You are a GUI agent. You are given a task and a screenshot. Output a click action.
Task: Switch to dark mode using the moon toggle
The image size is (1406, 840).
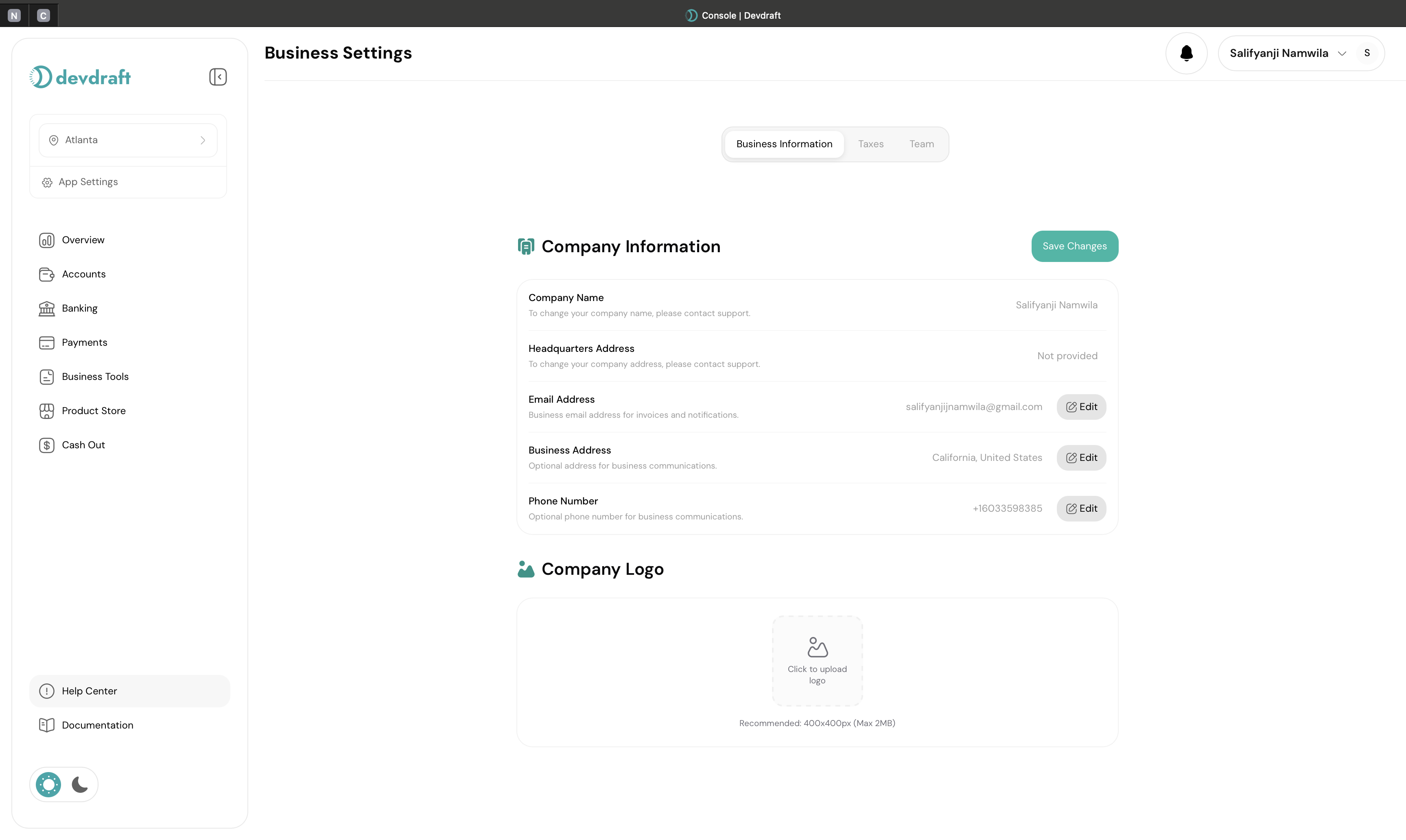pos(79,784)
